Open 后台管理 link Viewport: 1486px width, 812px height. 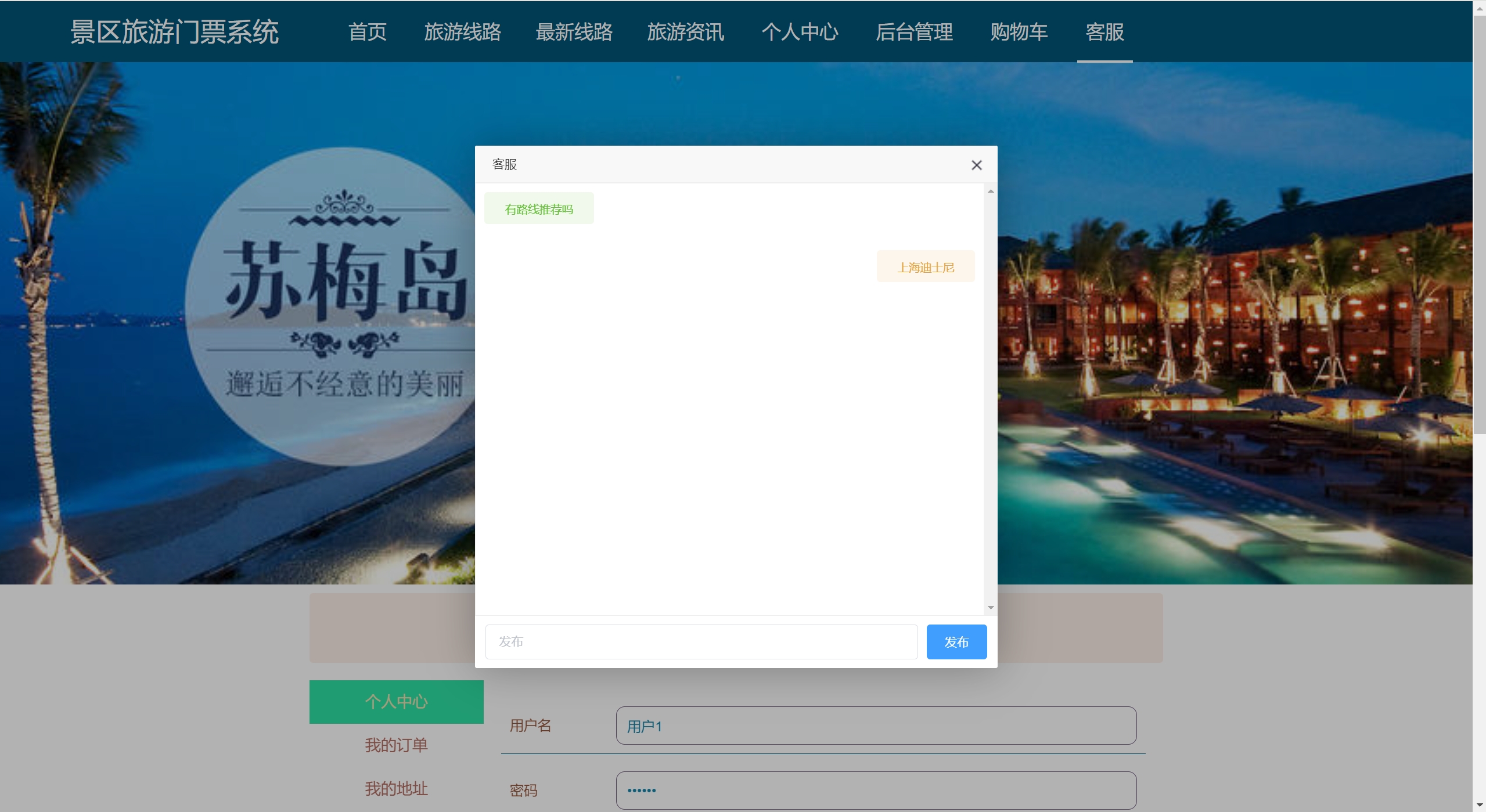(x=914, y=32)
